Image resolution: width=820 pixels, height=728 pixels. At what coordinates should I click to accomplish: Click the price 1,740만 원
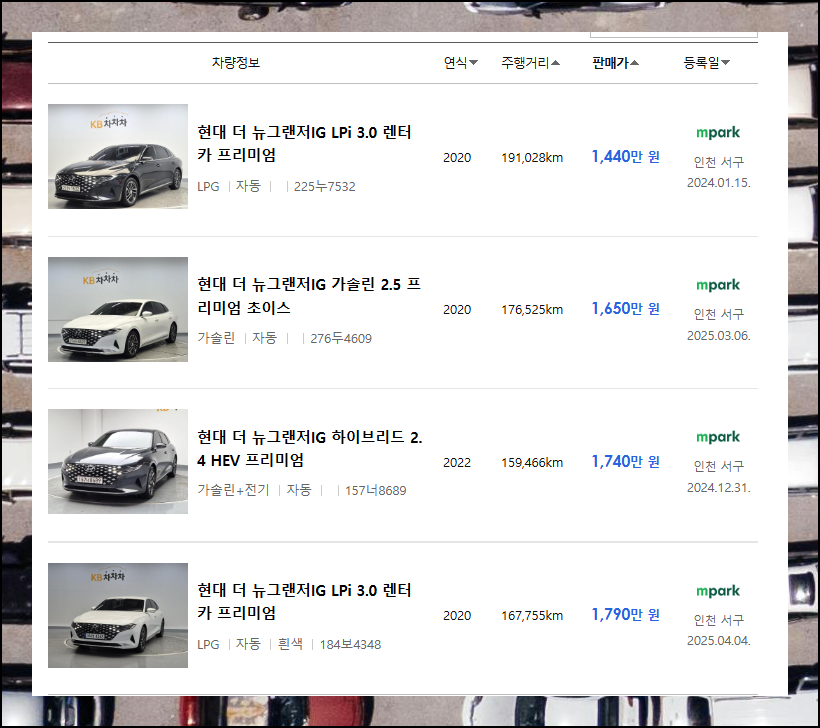coord(625,462)
